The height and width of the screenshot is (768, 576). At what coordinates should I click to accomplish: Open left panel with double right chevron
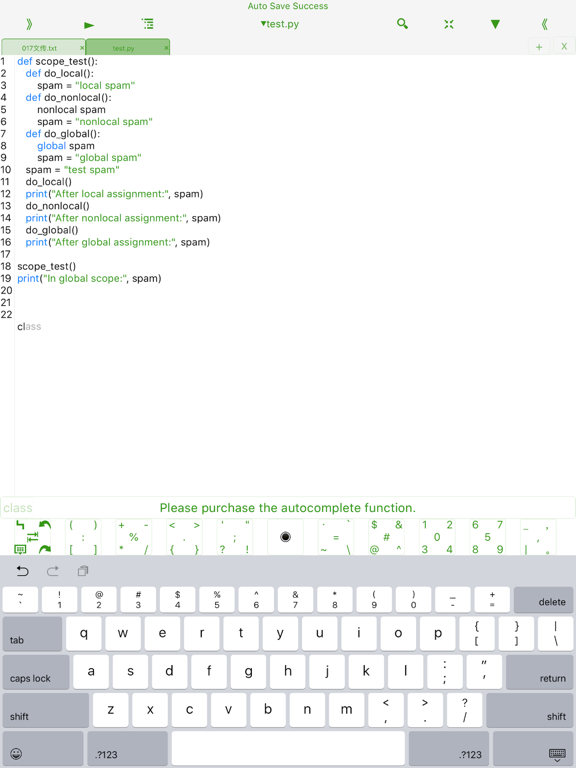[29, 24]
